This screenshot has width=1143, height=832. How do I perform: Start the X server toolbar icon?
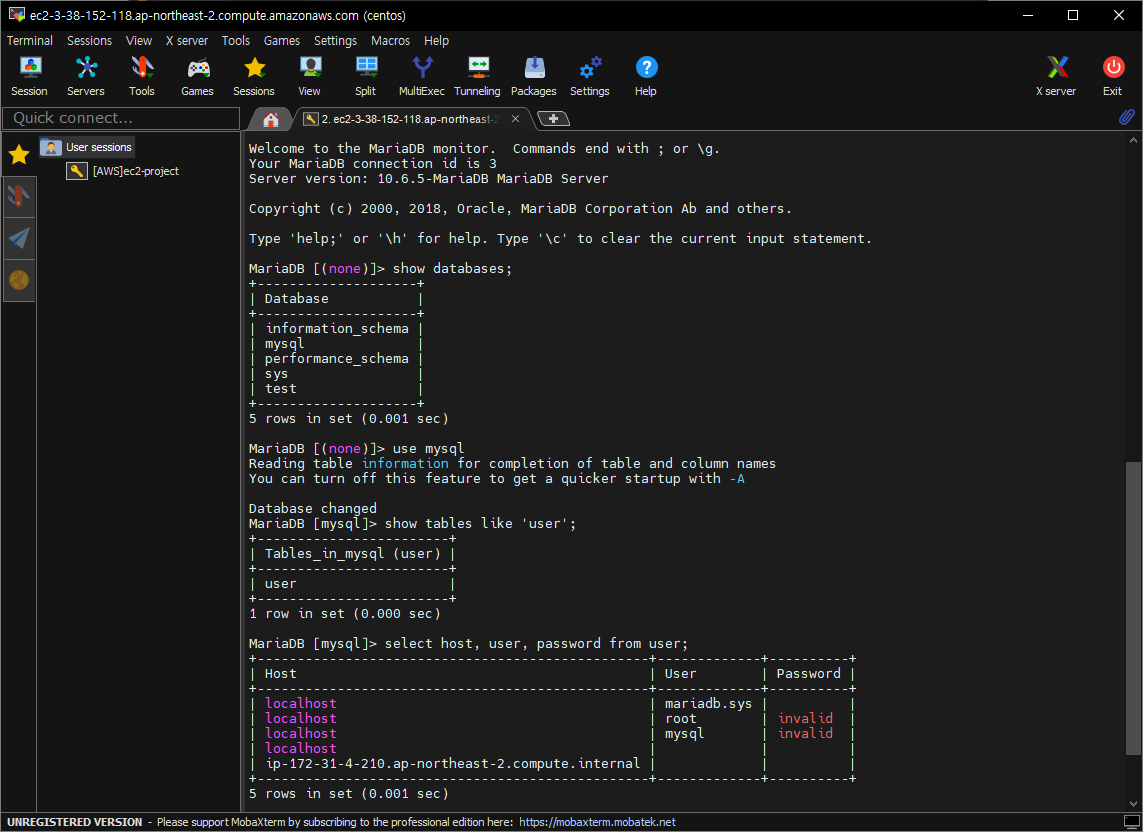(1056, 76)
